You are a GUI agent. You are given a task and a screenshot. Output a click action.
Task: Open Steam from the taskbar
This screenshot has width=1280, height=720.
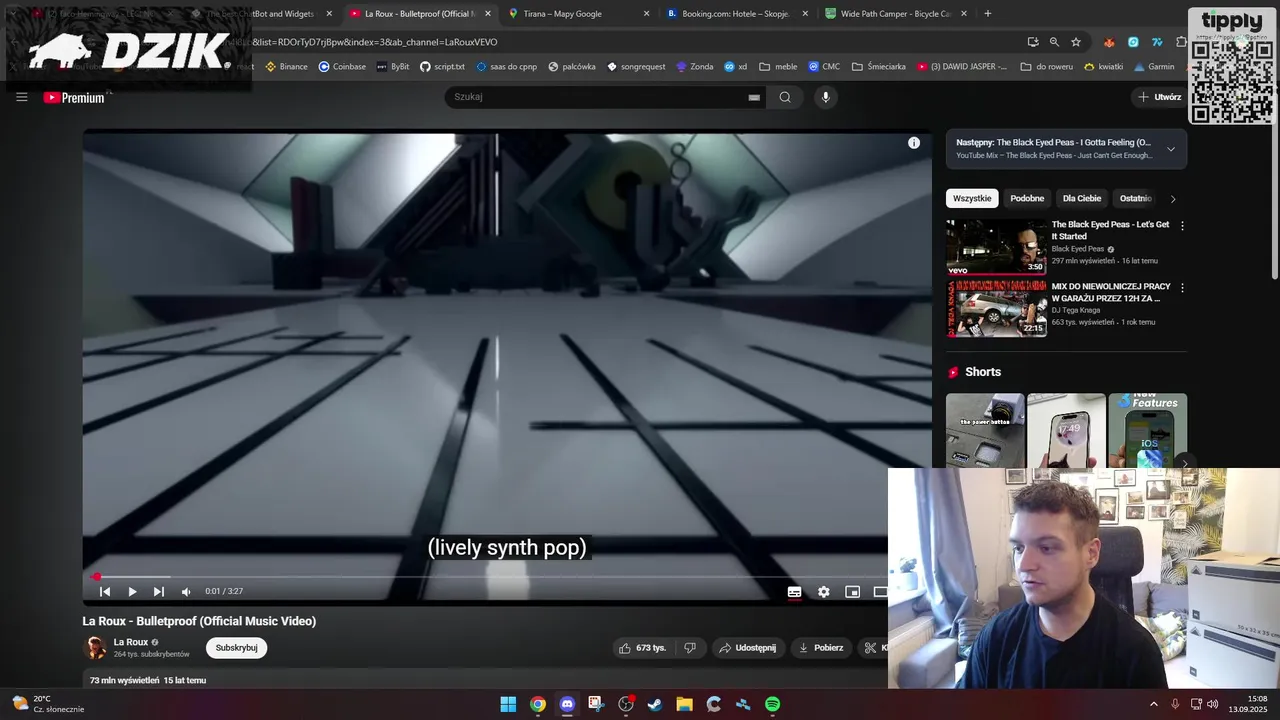(x=655, y=704)
